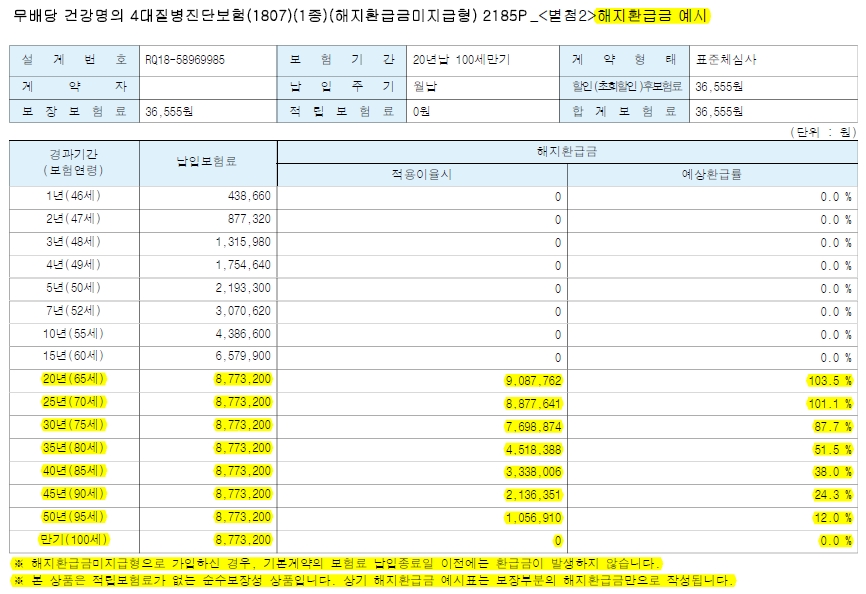The image size is (866, 594).
Task: Select refund rate 12.0 %
Action: [x=833, y=518]
